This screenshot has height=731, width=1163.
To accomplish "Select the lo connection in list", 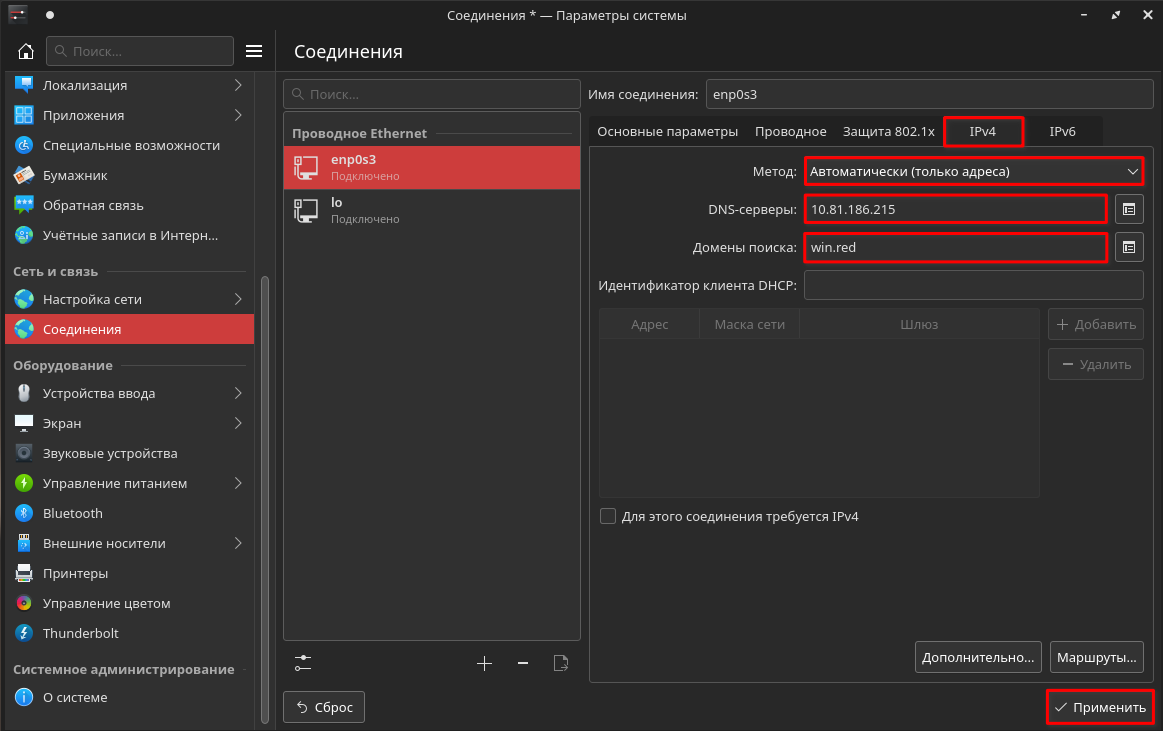I will (x=431, y=210).
